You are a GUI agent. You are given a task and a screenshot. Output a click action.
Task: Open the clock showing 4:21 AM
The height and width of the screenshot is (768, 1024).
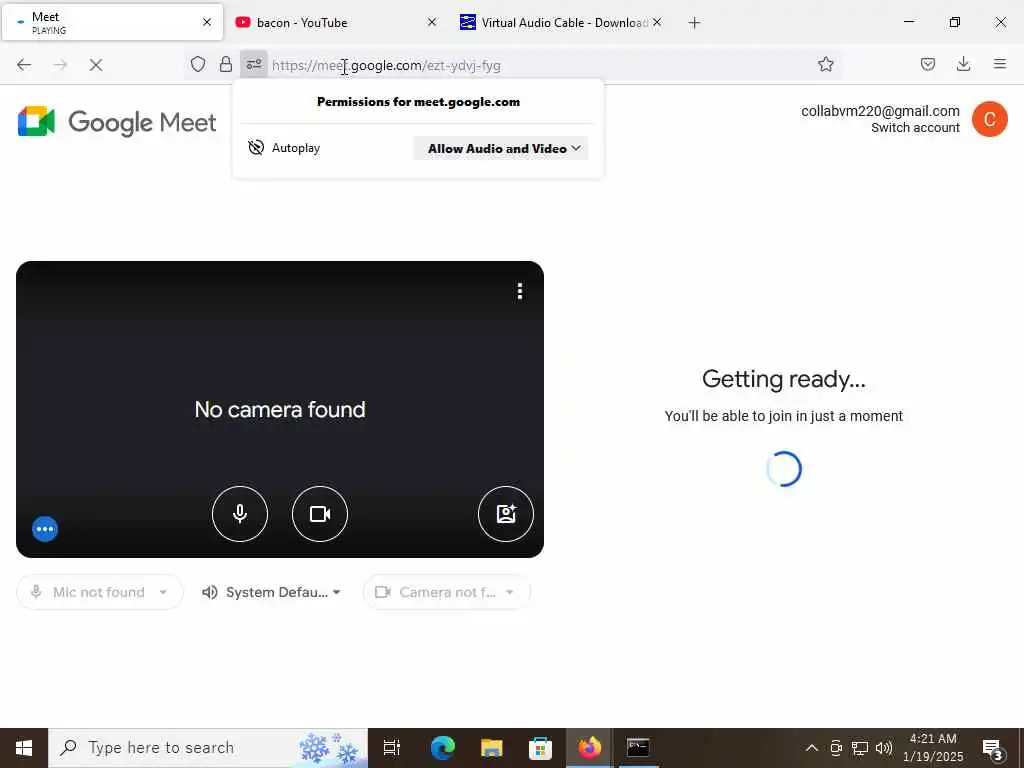tap(933, 748)
